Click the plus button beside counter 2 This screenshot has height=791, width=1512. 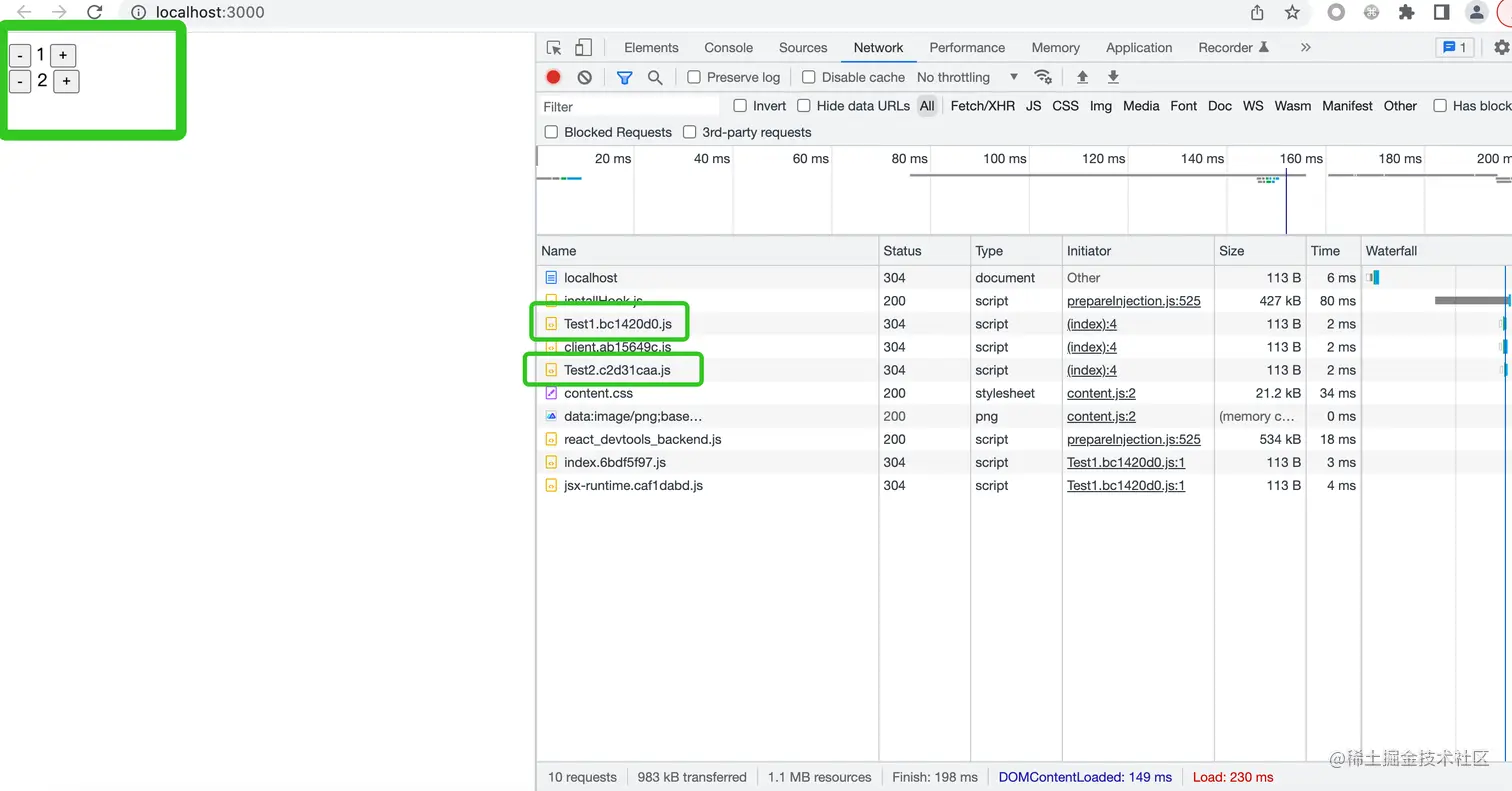(x=66, y=81)
